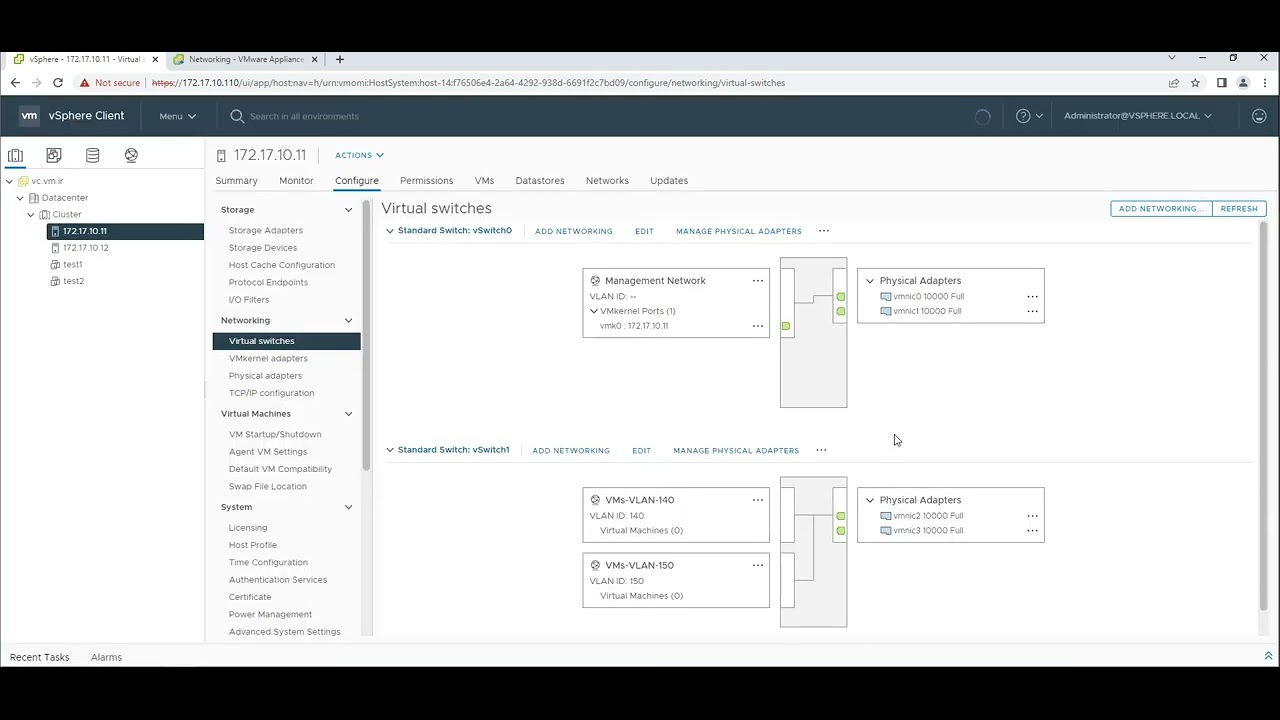1280x720 pixels.
Task: Collapse the Storage settings section
Action: (348, 210)
